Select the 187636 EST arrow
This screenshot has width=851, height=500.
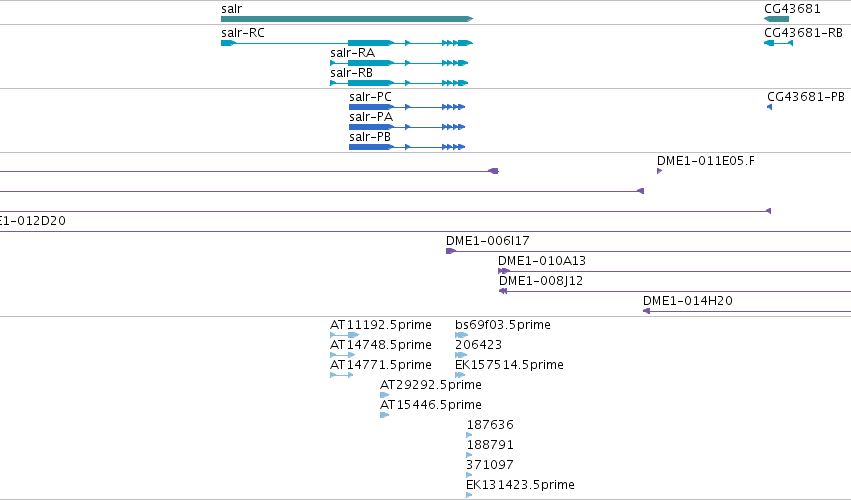click(x=469, y=435)
